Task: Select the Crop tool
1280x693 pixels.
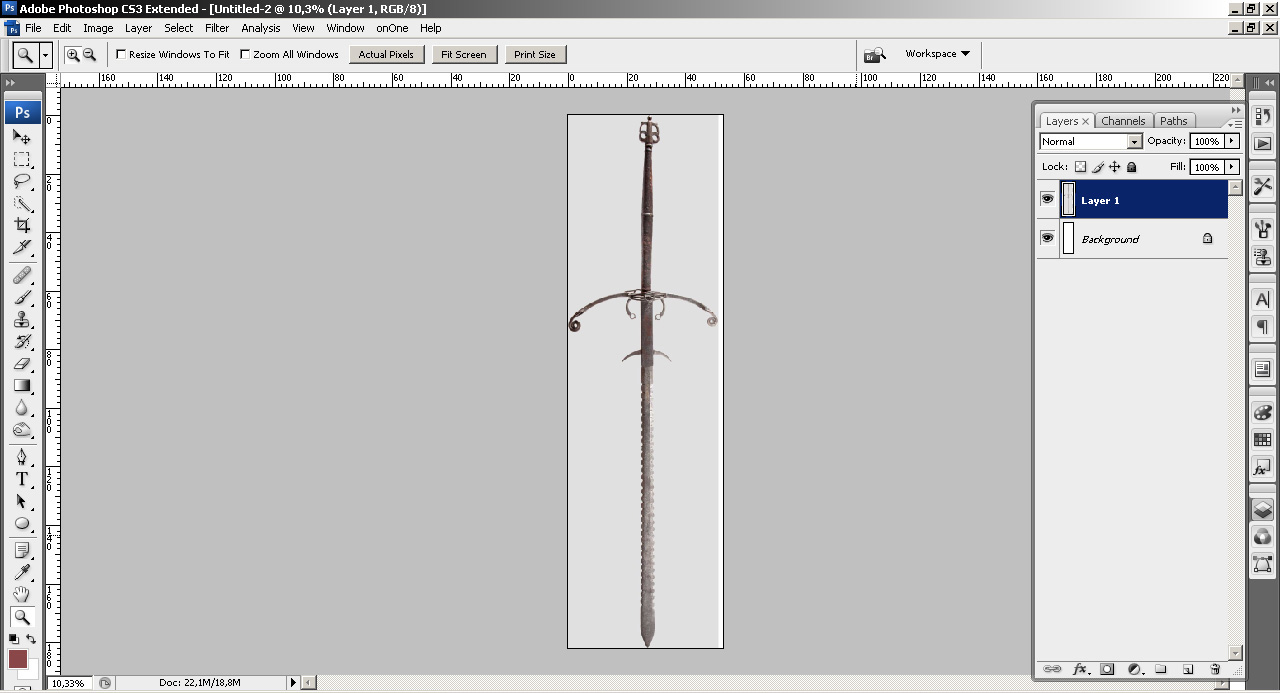Action: click(22, 226)
